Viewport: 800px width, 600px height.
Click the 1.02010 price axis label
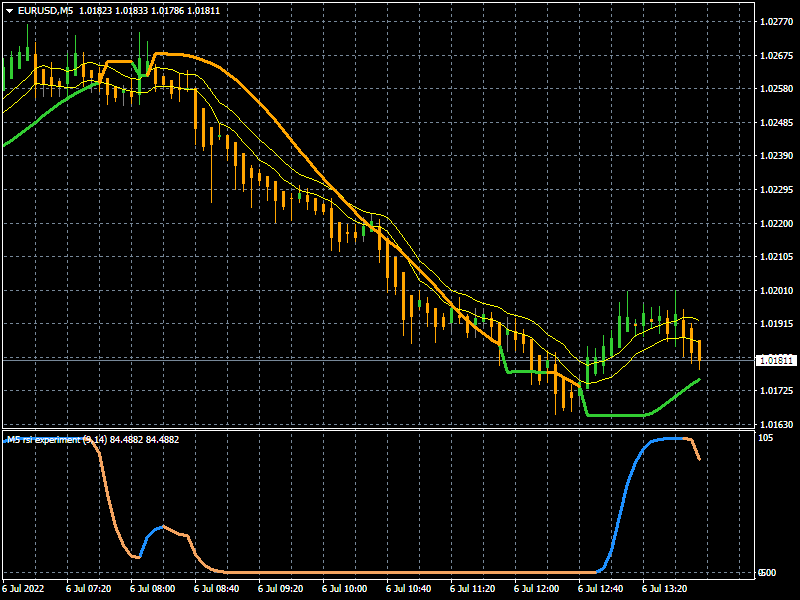(x=777, y=291)
